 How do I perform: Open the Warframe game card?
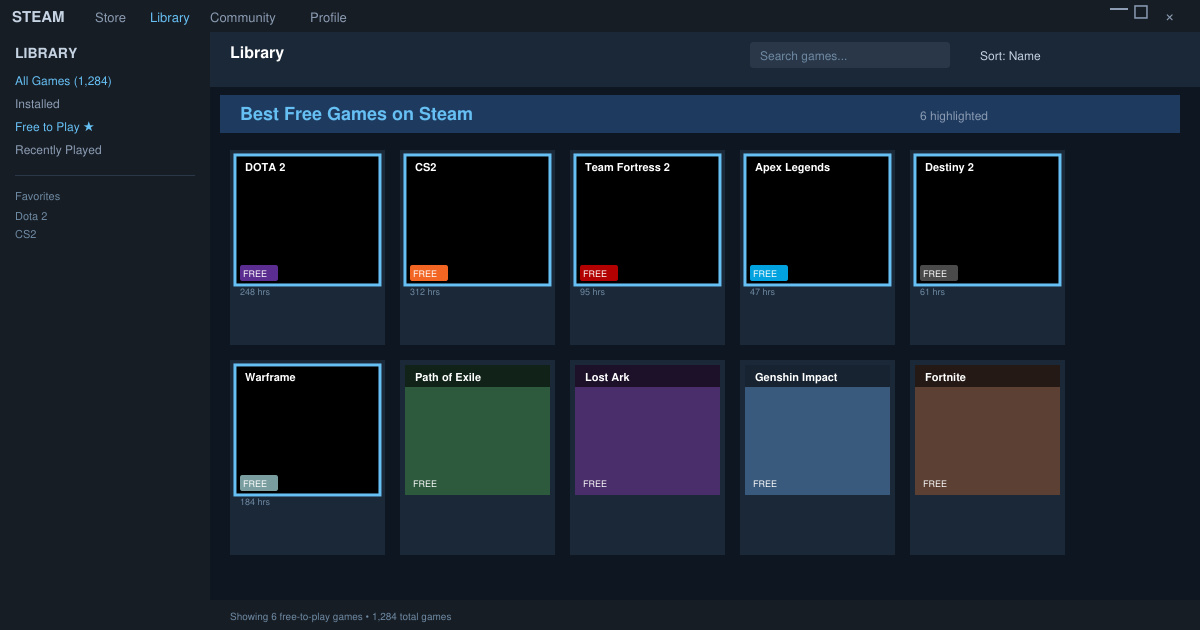[307, 458]
